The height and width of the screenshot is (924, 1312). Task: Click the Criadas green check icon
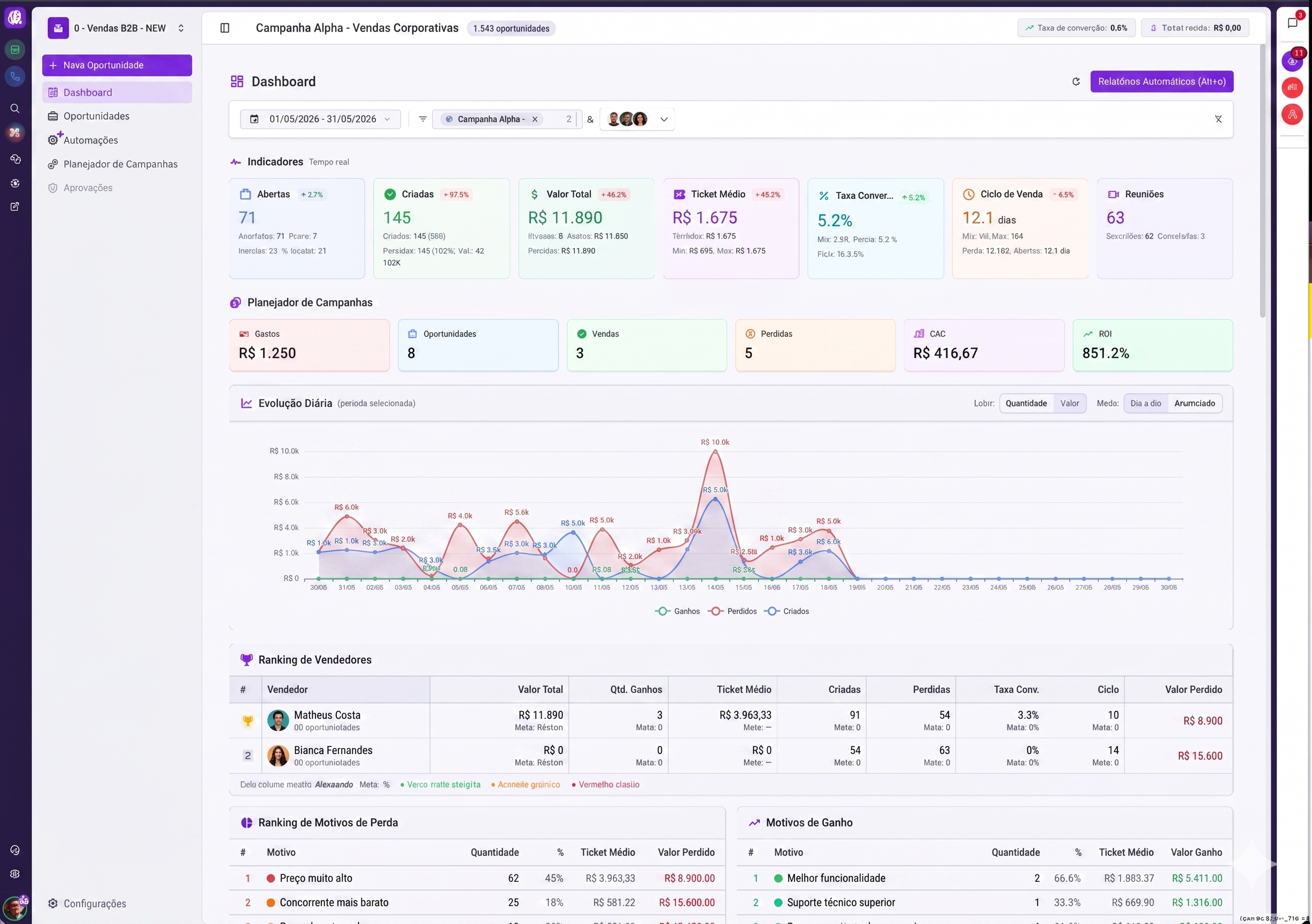click(390, 194)
